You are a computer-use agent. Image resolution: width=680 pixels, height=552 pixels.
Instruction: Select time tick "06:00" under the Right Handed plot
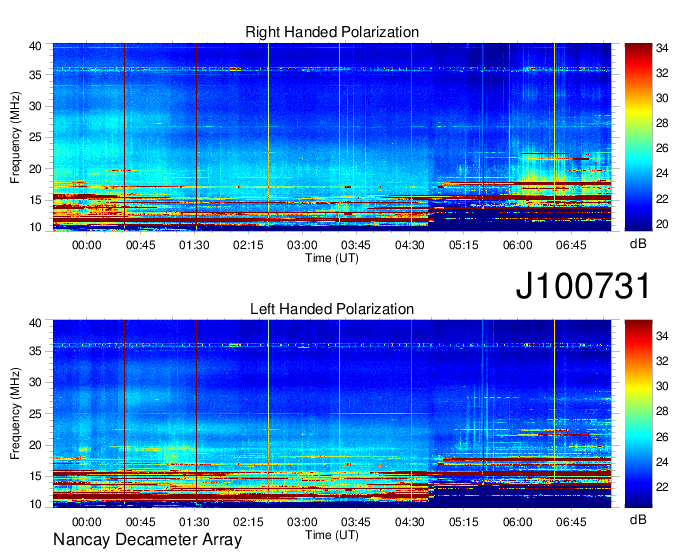coord(517,245)
